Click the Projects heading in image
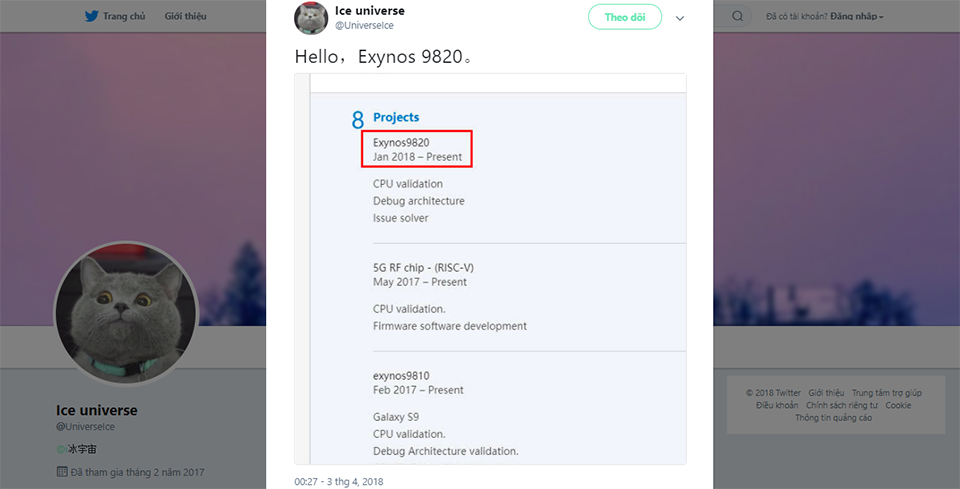This screenshot has height=489, width=960. point(396,118)
